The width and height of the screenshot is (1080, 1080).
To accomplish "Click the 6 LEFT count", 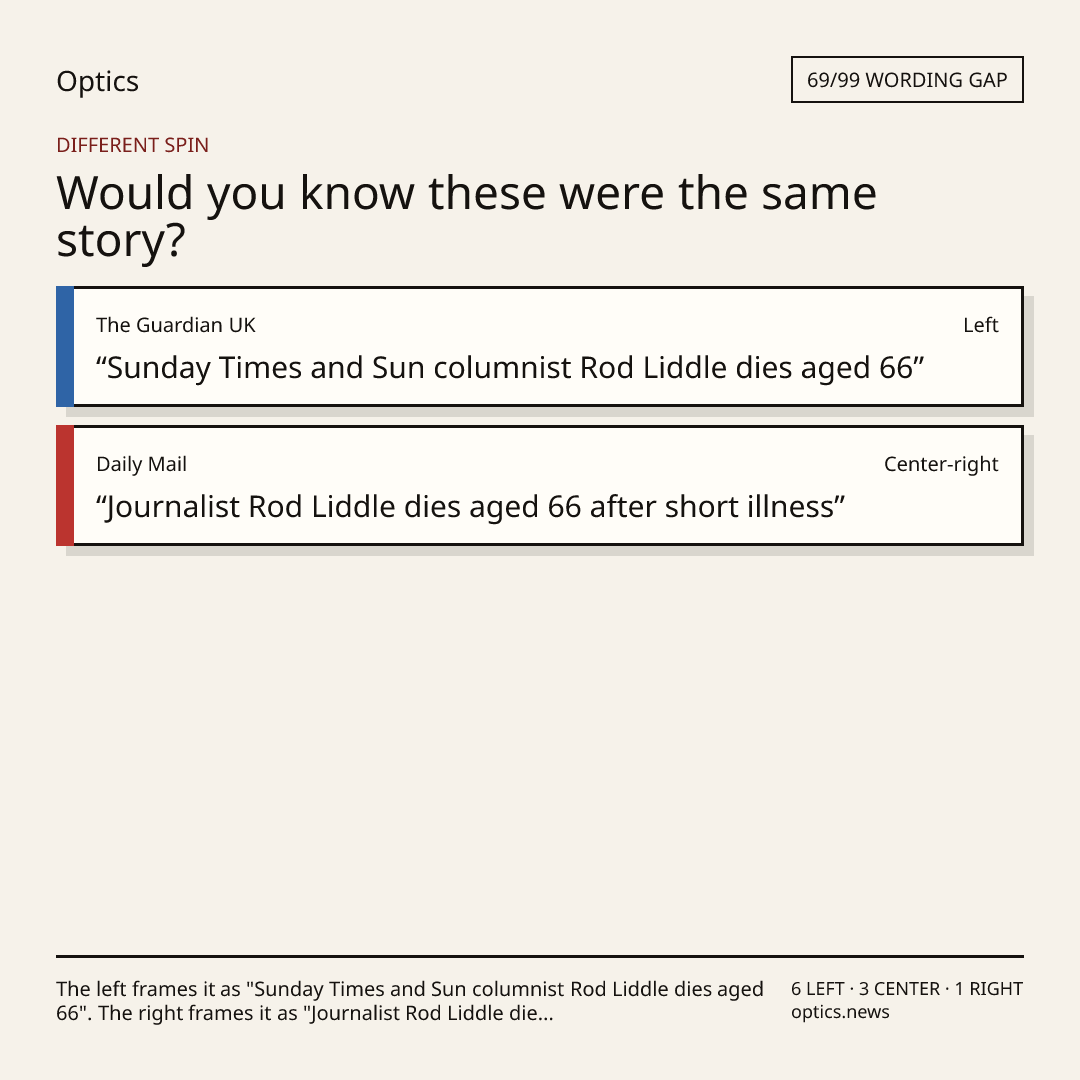I will 818,989.
